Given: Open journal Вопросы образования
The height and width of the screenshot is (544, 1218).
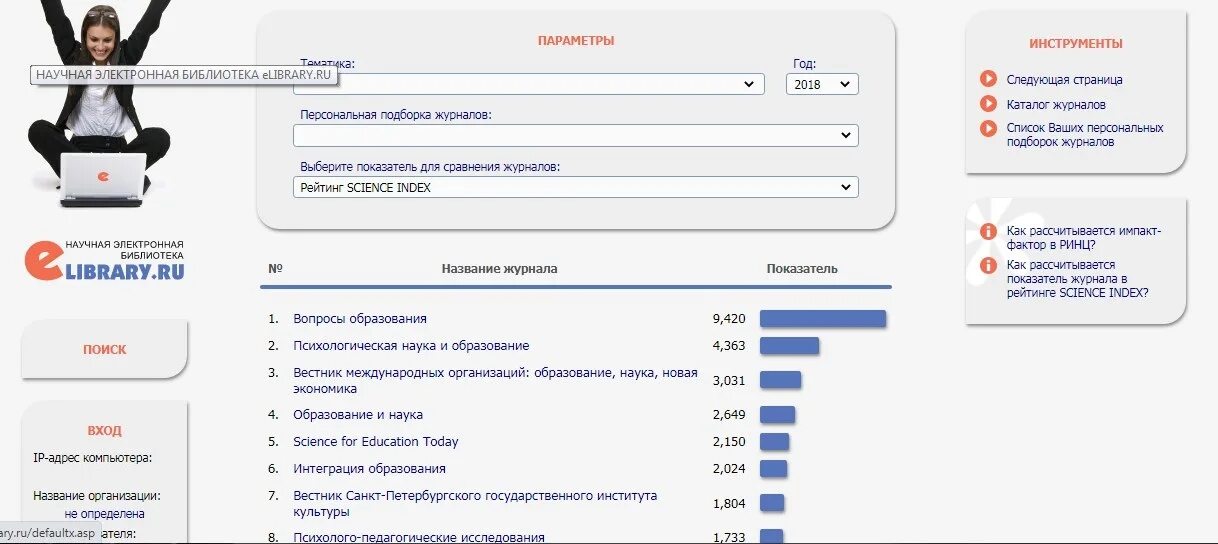Looking at the screenshot, I should point(360,319).
